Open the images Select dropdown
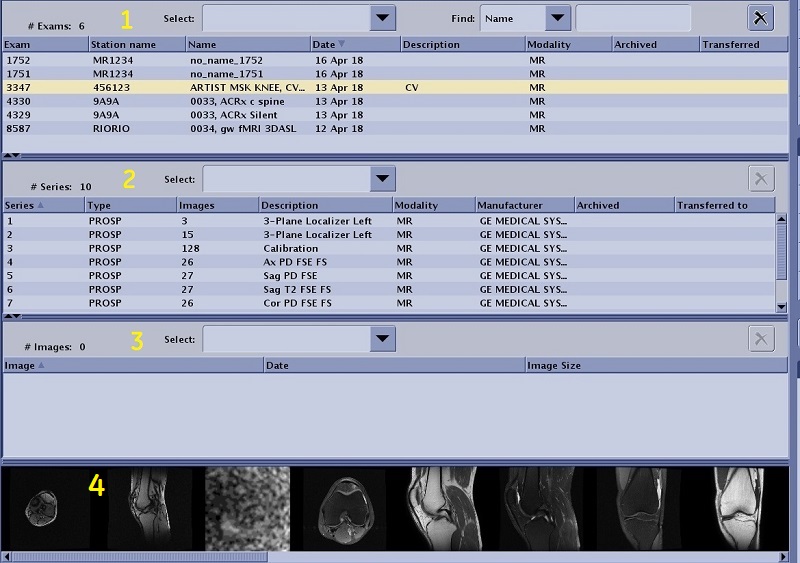 [381, 339]
